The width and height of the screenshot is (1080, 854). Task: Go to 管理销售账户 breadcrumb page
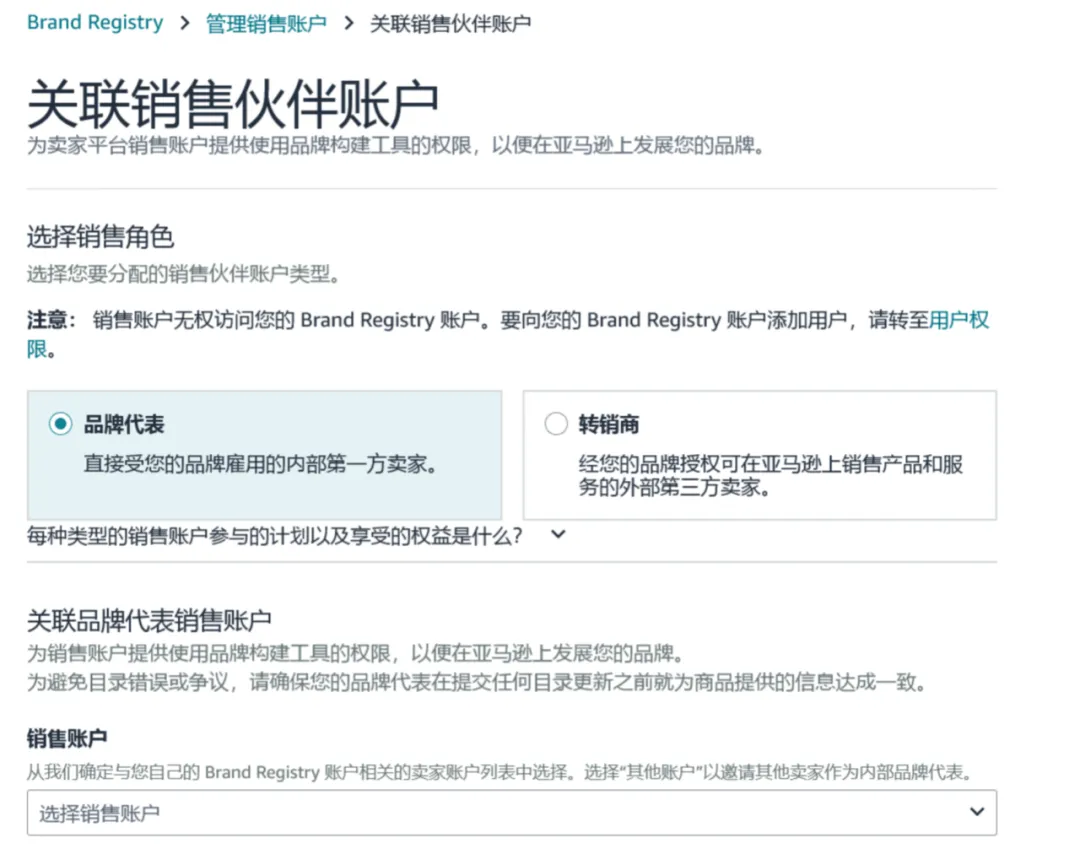point(266,23)
